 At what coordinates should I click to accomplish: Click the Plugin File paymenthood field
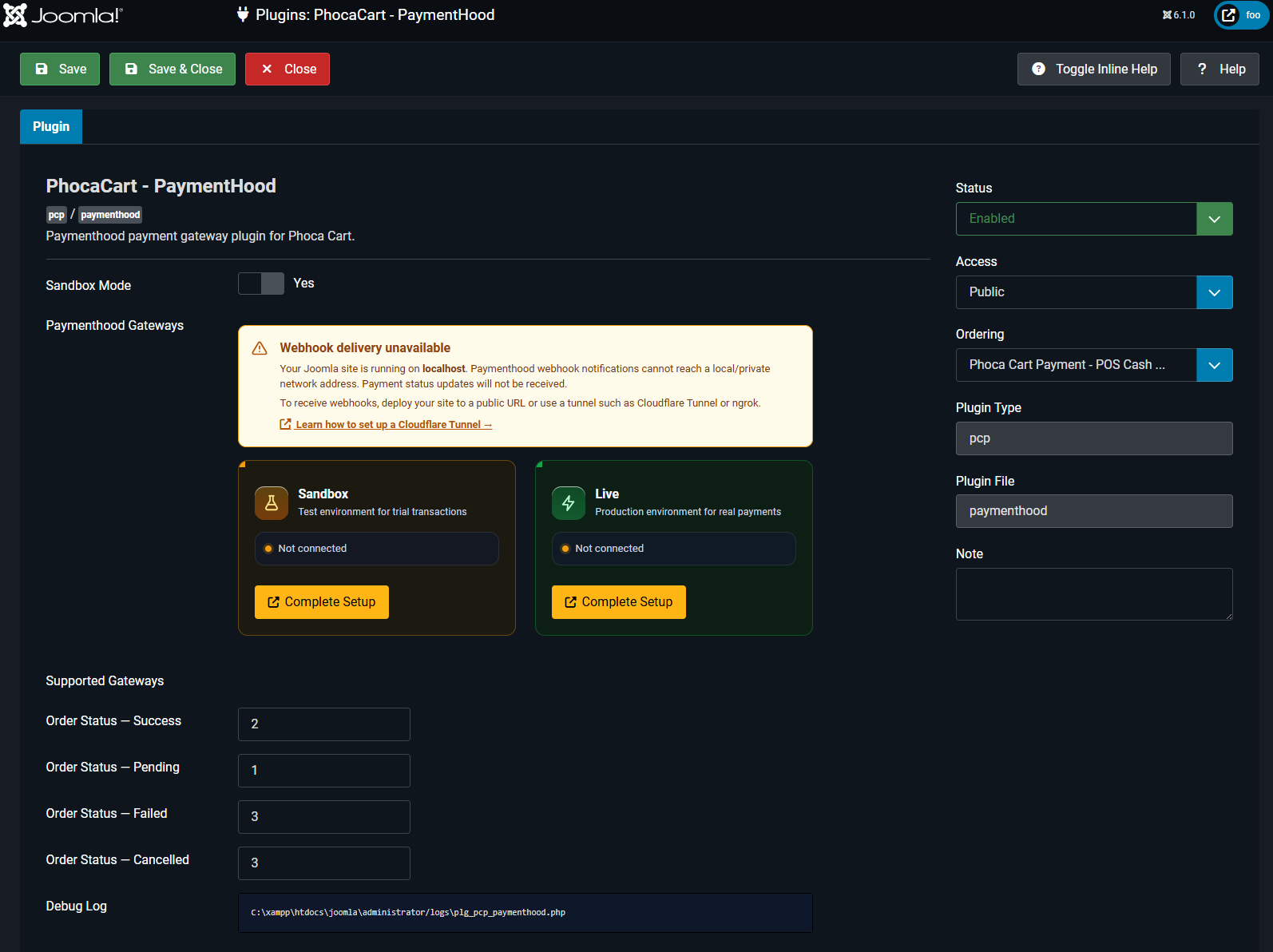(x=1094, y=511)
